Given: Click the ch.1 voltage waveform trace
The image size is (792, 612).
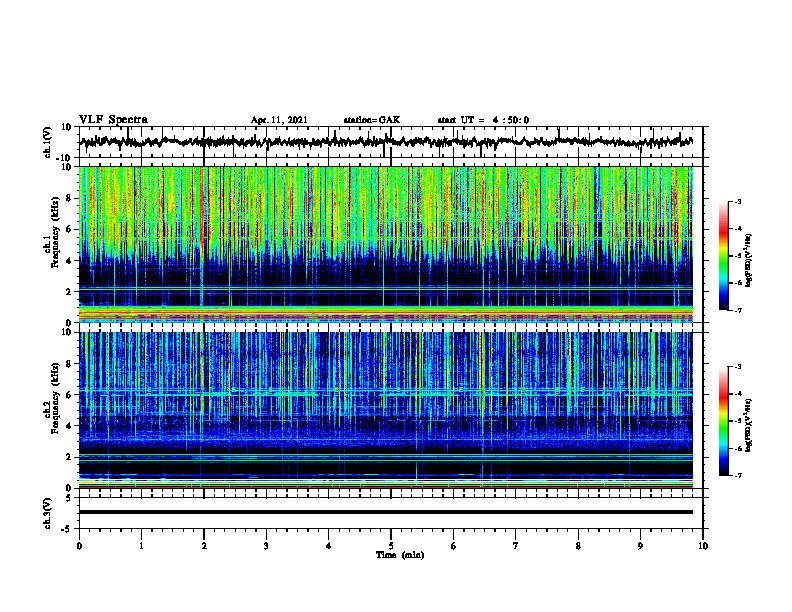Looking at the screenshot, I should click(x=386, y=142).
